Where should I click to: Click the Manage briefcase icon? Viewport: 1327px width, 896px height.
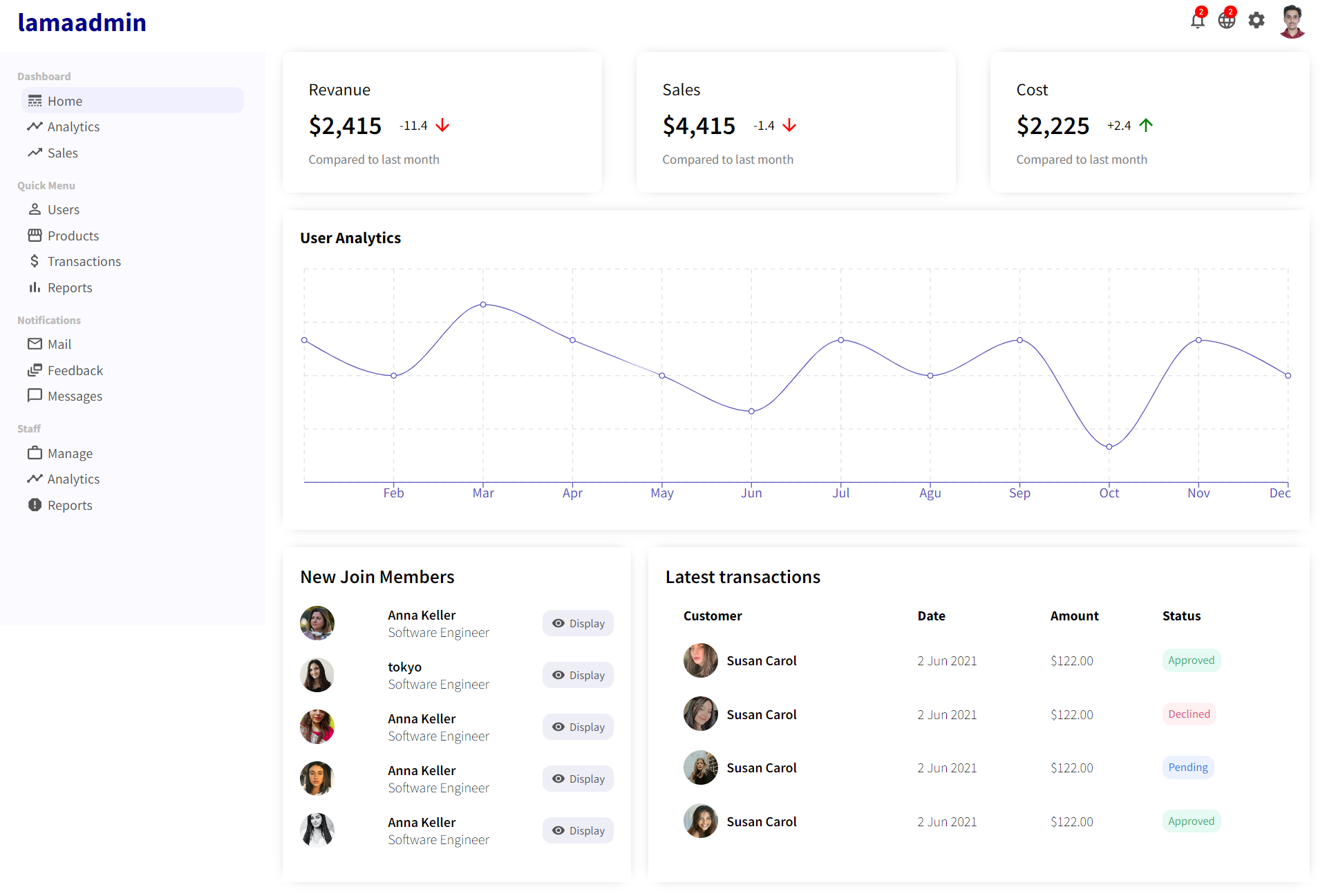tap(35, 453)
